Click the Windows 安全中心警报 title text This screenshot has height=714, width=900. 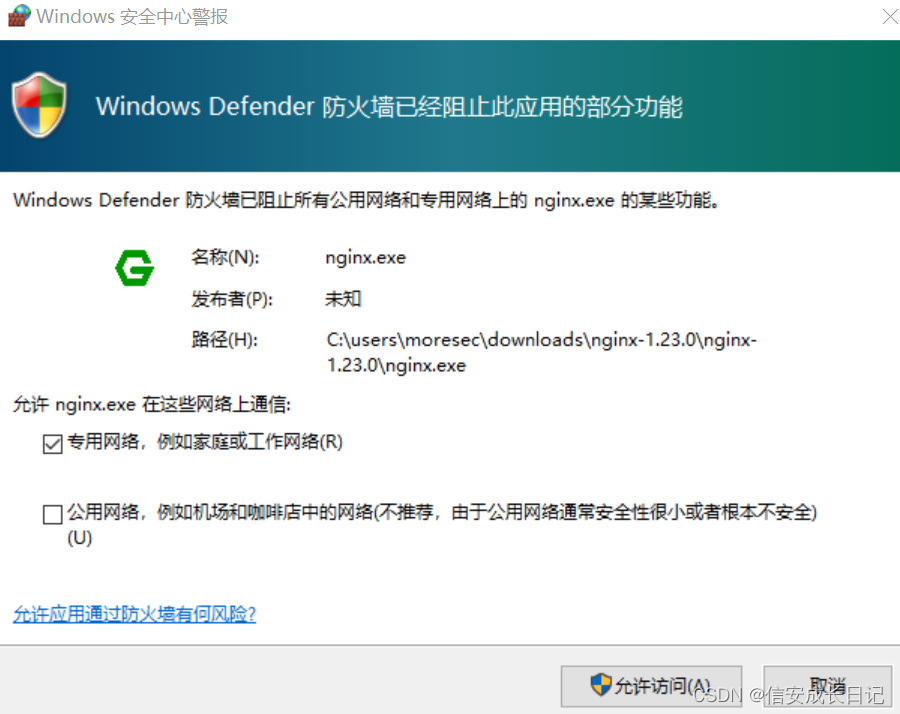(132, 17)
